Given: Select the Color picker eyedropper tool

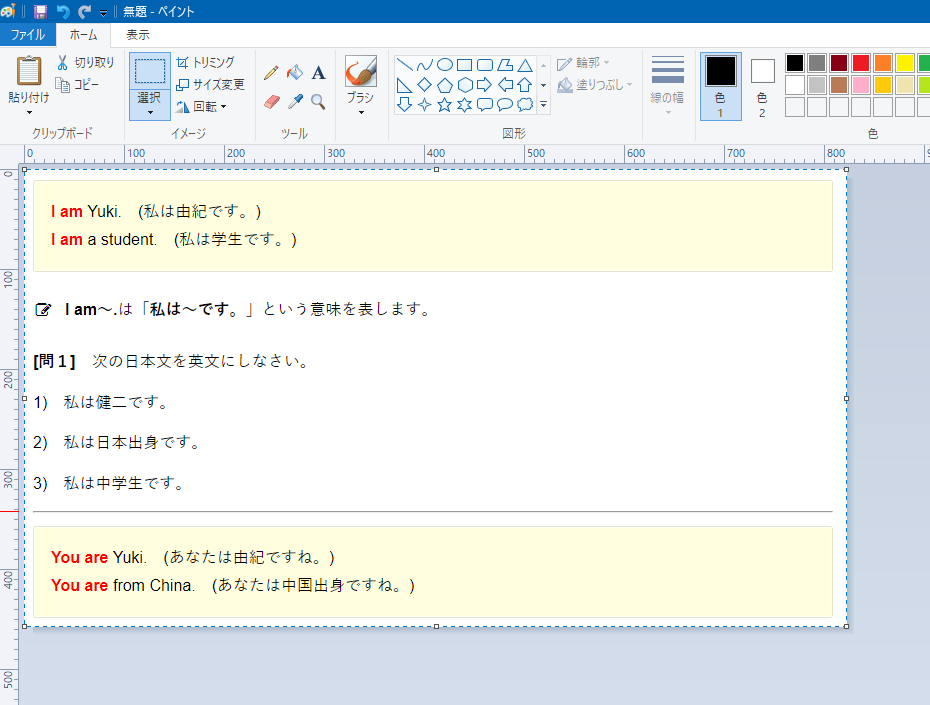Looking at the screenshot, I should (294, 101).
